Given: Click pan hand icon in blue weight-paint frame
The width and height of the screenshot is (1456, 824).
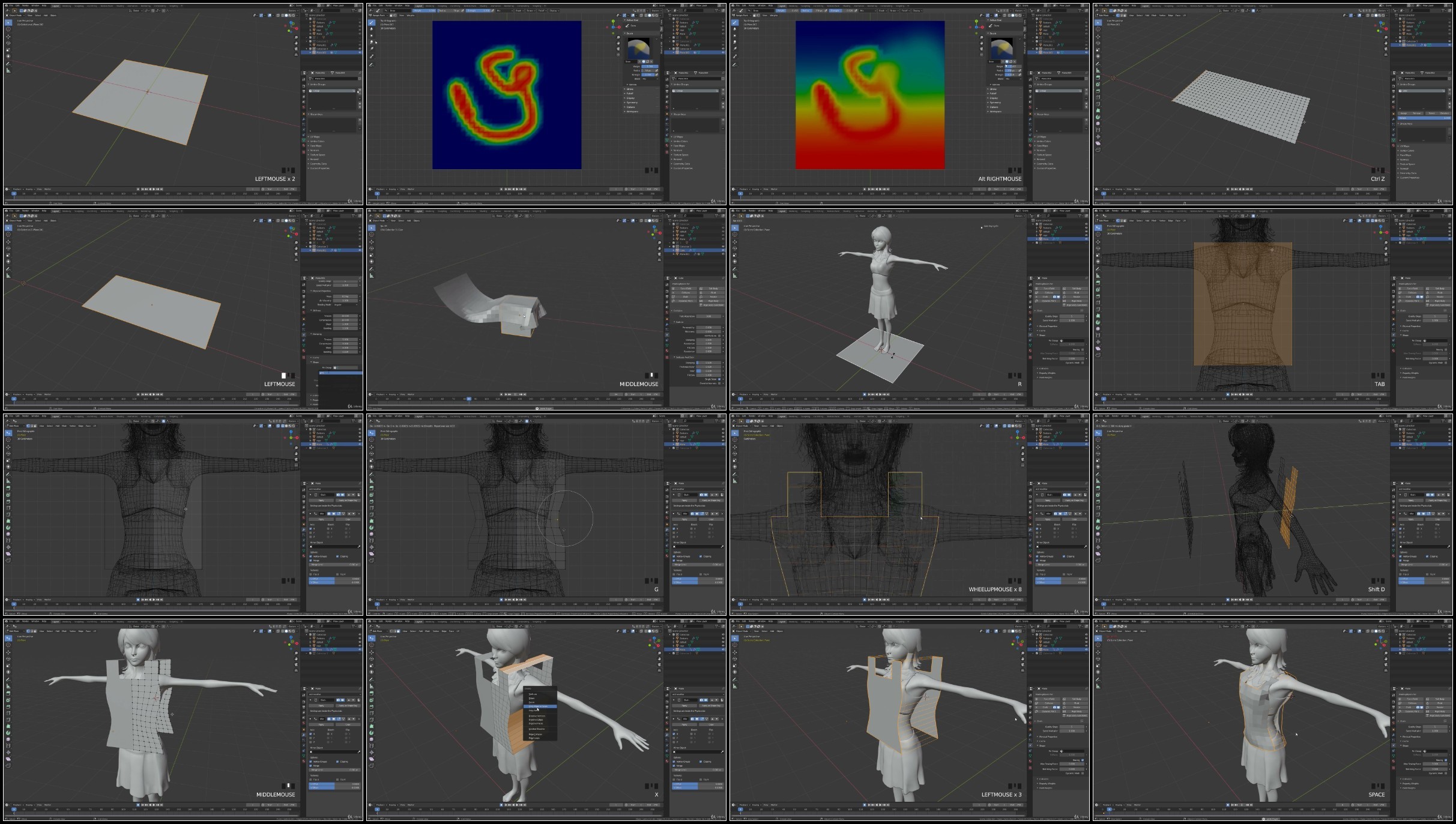Looking at the screenshot, I should (x=618, y=43).
